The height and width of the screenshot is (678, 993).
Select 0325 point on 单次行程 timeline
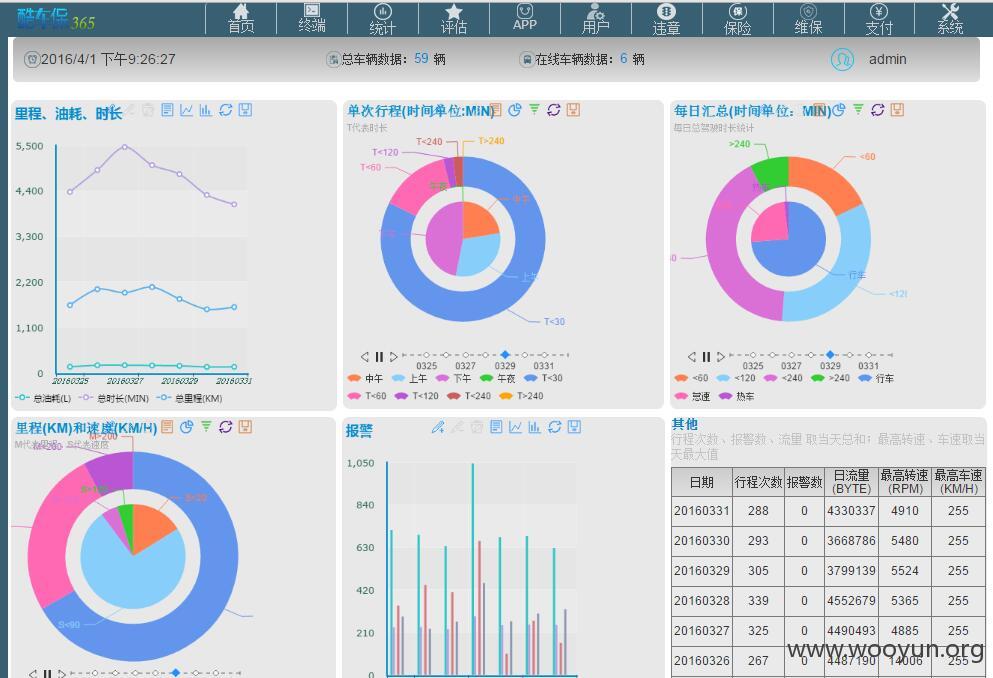(x=426, y=355)
